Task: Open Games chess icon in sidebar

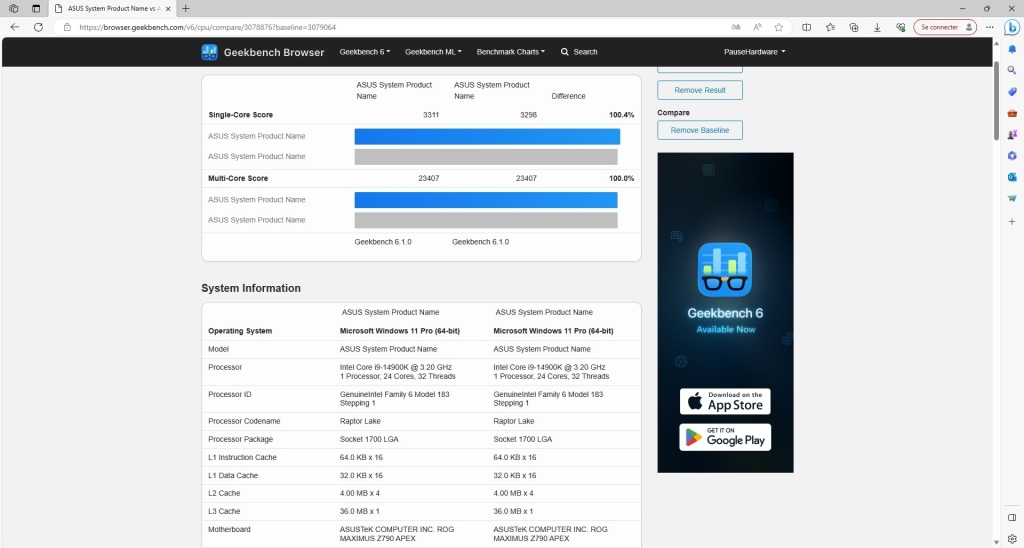Action: click(x=1012, y=135)
